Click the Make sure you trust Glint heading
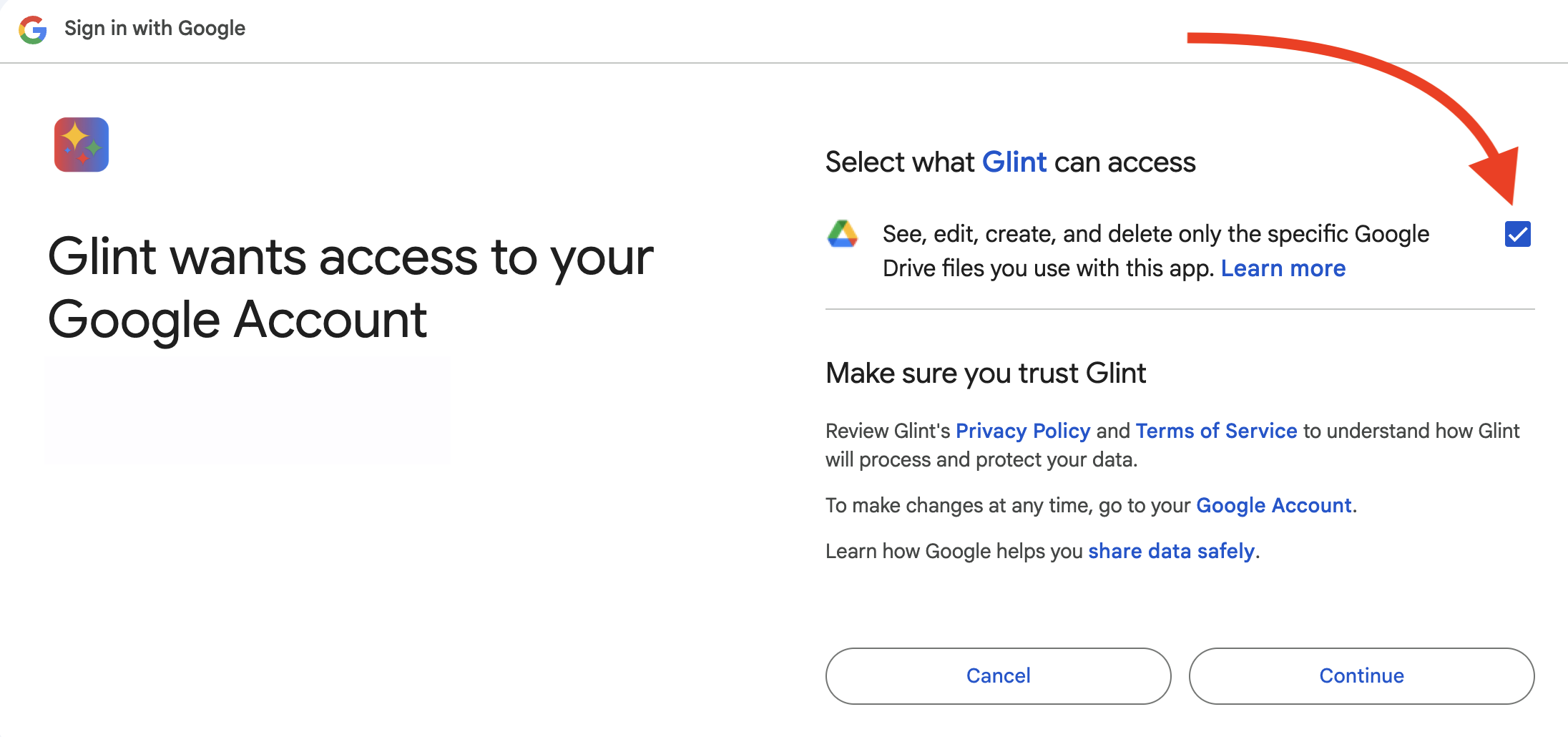The height and width of the screenshot is (737, 1568). (985, 374)
